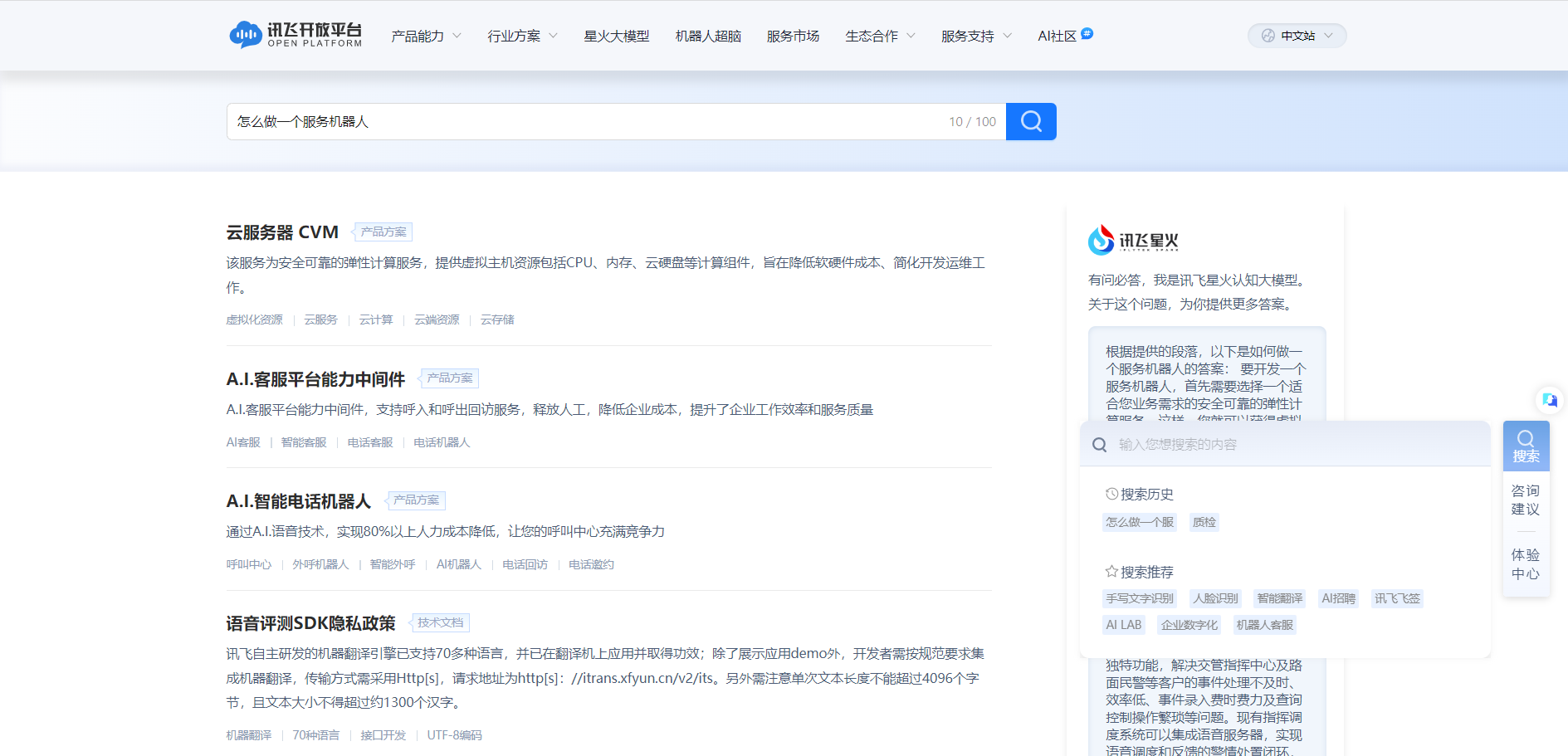Click the 电话回访 tag
Screen dimensions: 1568x756
(x=525, y=564)
